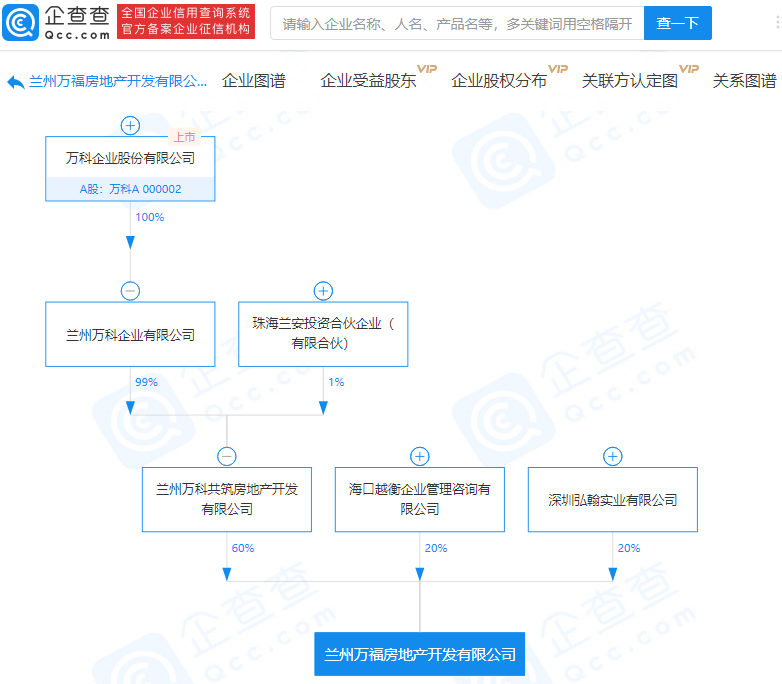Collapse the node above 兰州万科企业有限公司
This screenshot has height=684, width=782.
click(130, 291)
